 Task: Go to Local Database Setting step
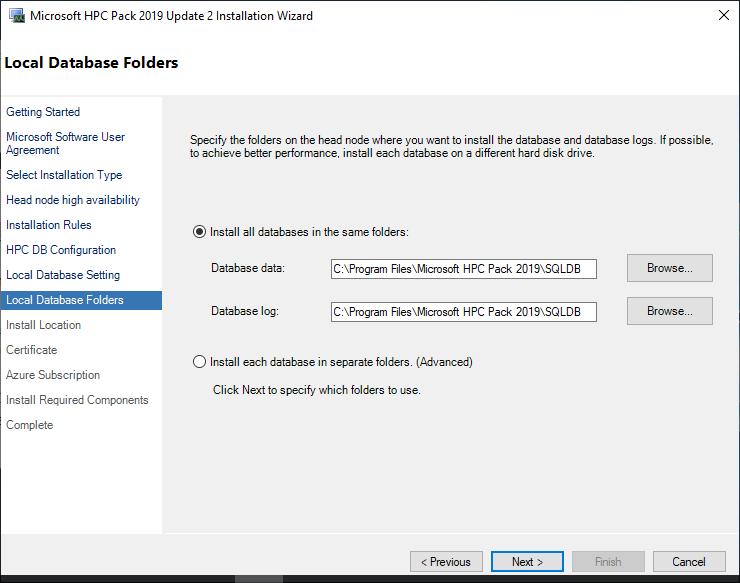[63, 275]
